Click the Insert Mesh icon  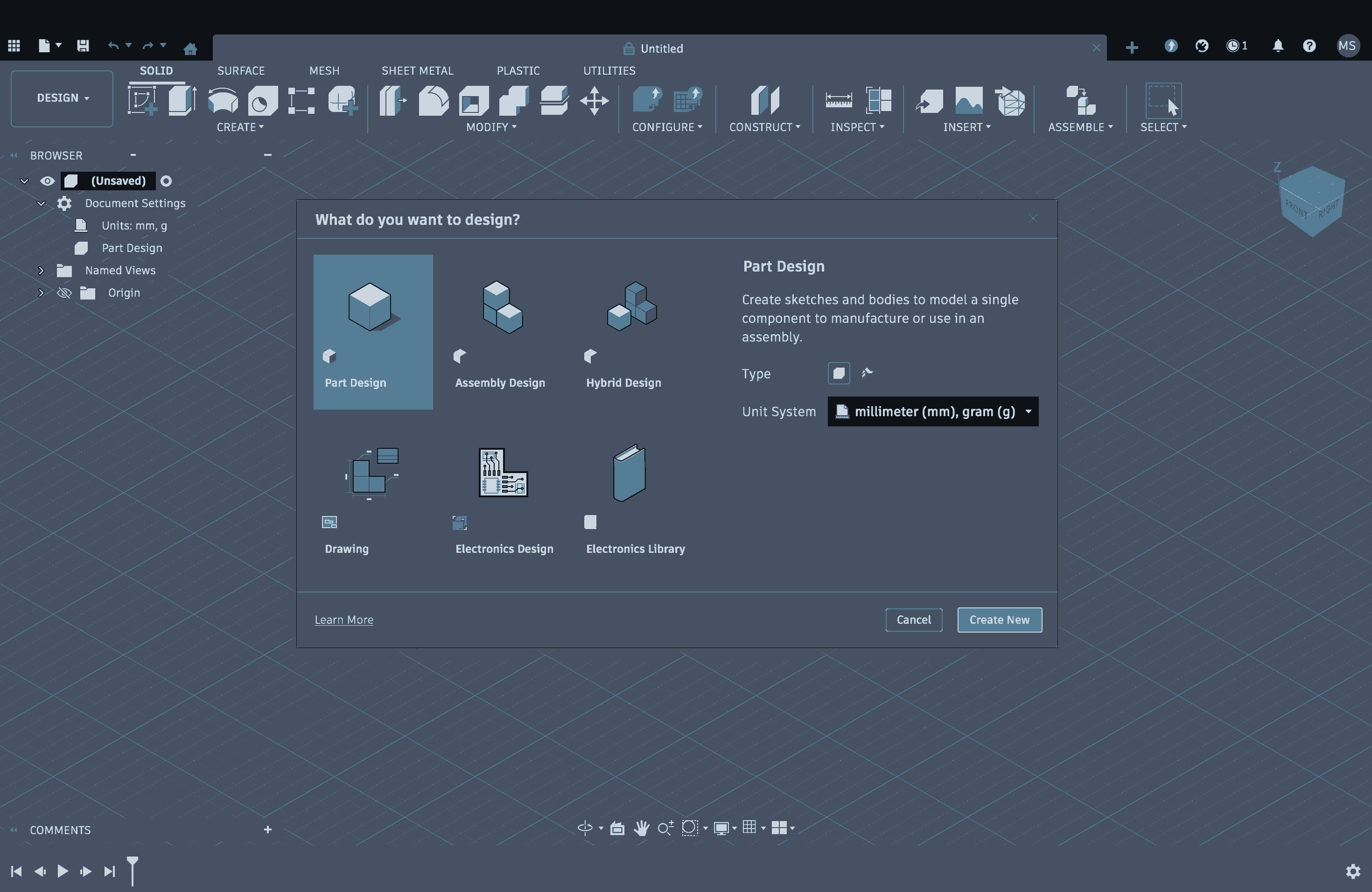[x=1009, y=100]
